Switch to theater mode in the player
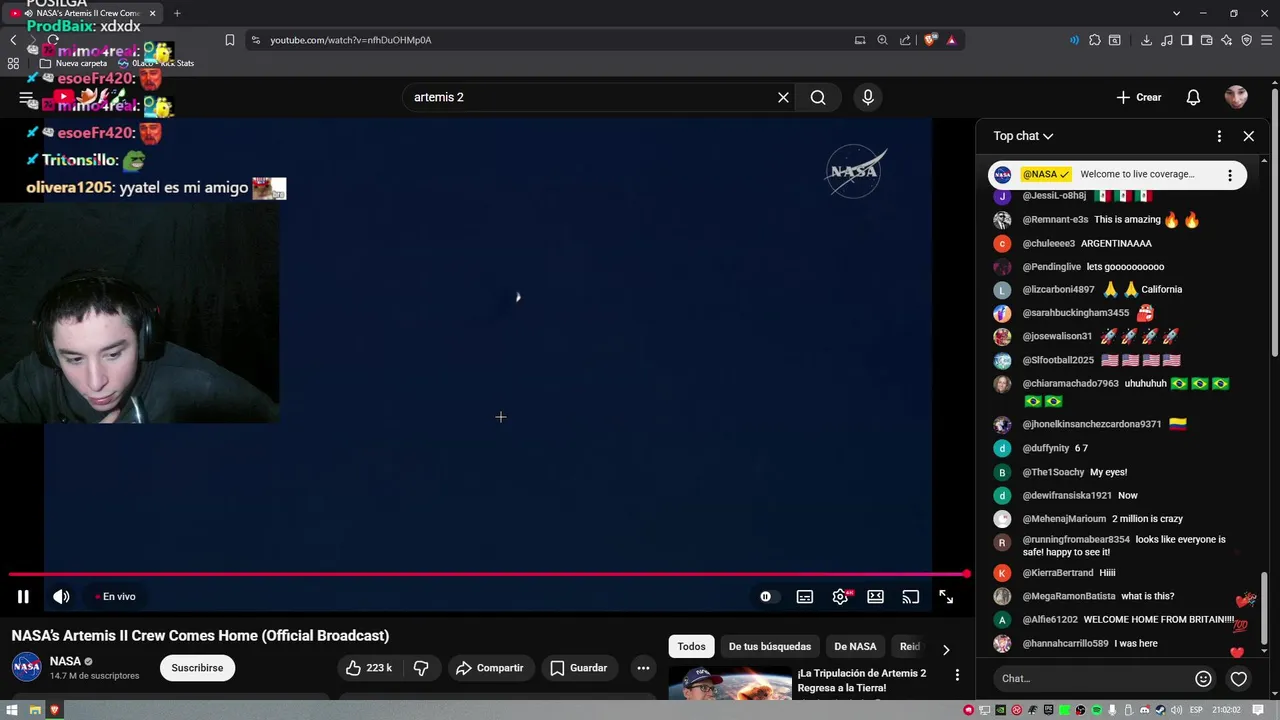1280x720 pixels. 876,597
